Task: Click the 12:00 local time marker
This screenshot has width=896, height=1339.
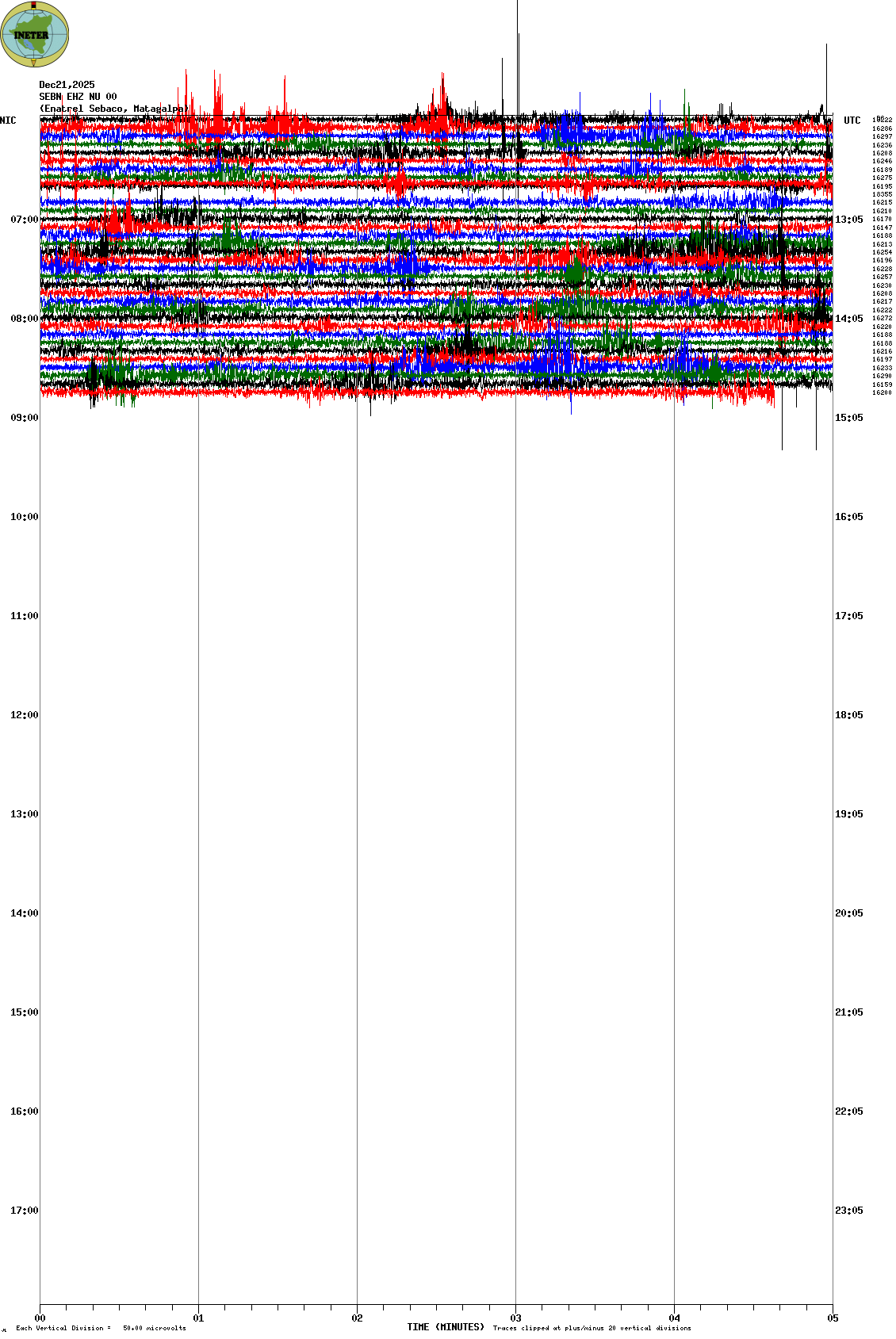Action: coord(24,715)
